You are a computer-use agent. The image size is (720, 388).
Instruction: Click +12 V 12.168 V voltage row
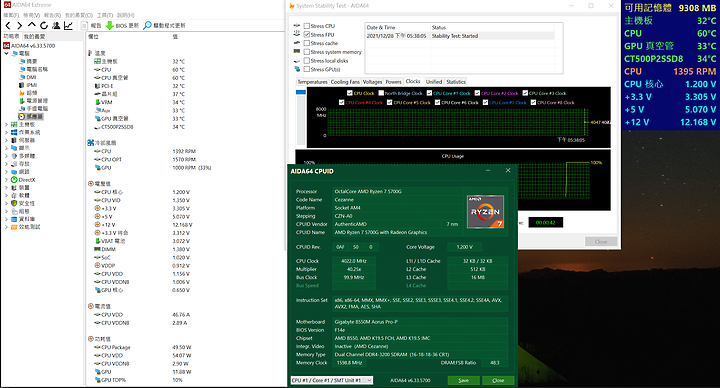pos(143,225)
